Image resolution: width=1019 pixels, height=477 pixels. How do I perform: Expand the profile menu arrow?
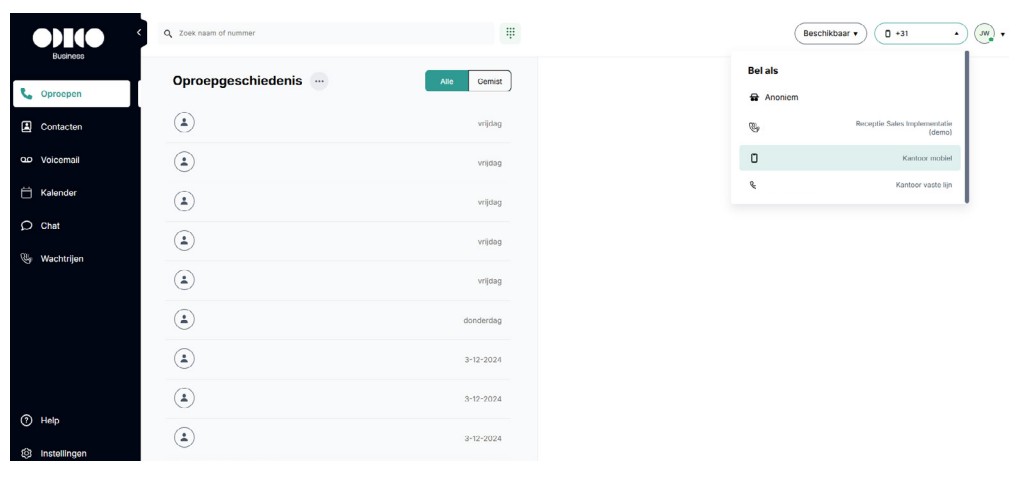[x=1003, y=34]
